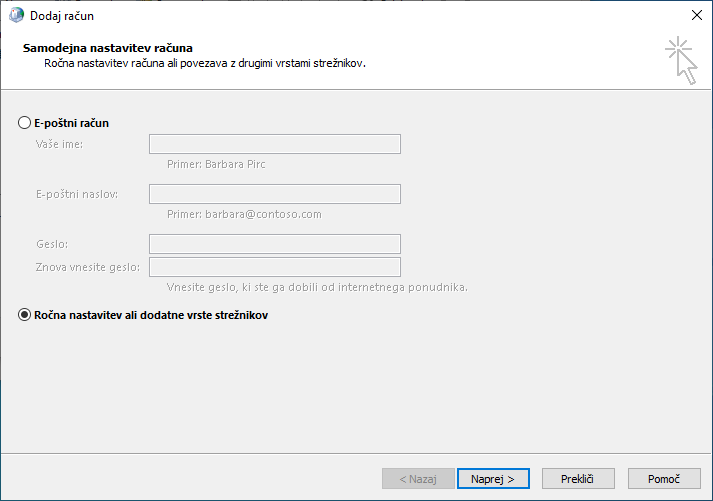The width and height of the screenshot is (713, 501).
Task: Click the Vaše ime: label
Action: 59,144
